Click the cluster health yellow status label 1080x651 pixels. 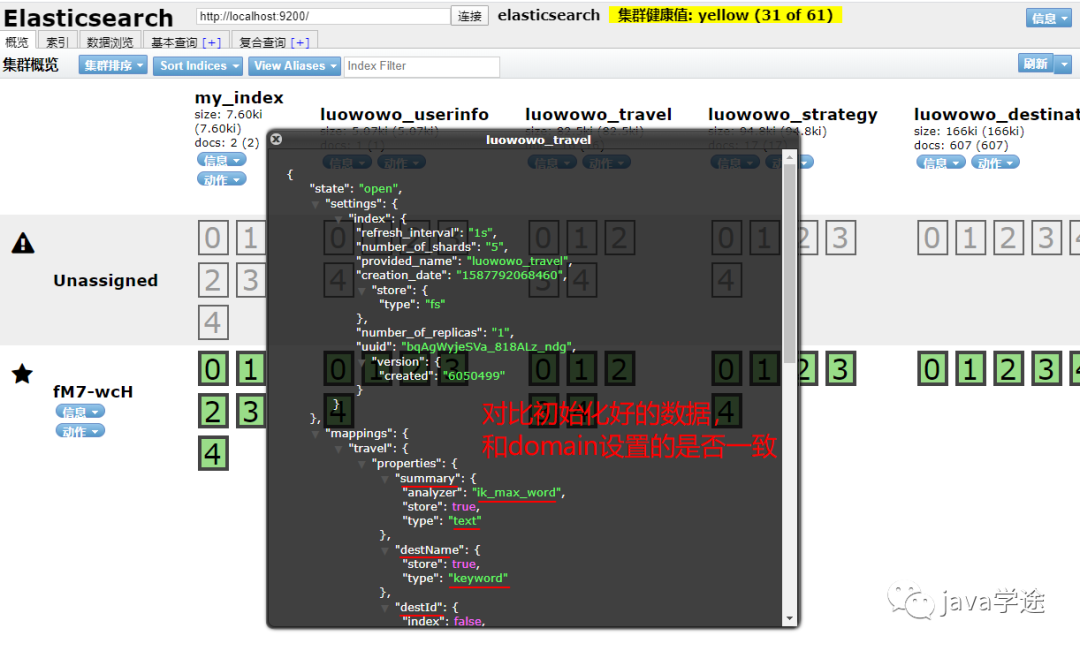pos(725,15)
